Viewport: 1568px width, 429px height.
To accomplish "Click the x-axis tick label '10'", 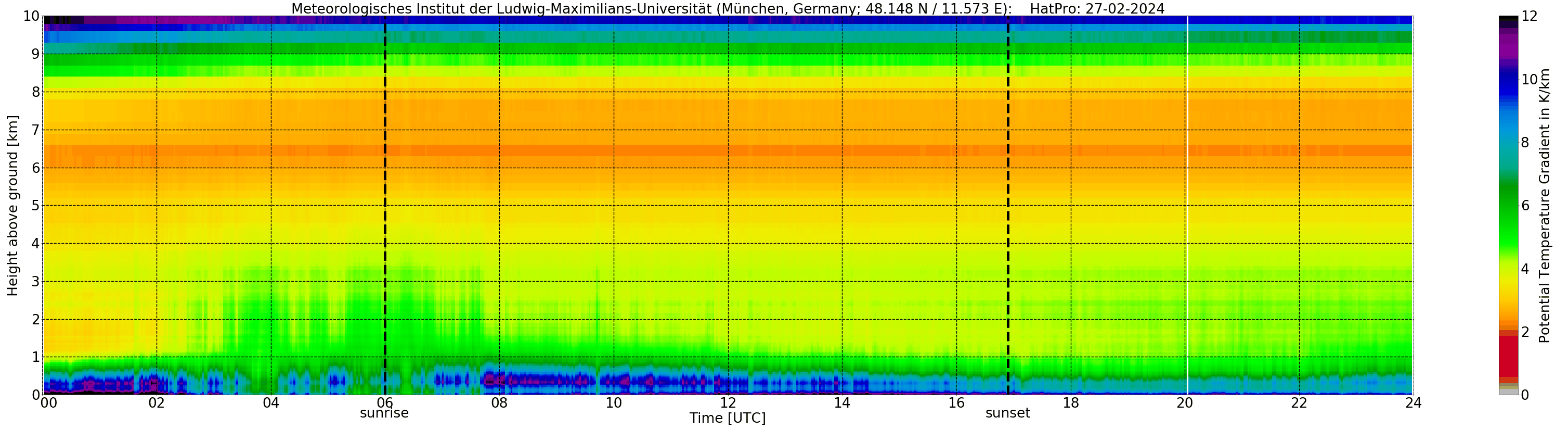I will tap(614, 403).
